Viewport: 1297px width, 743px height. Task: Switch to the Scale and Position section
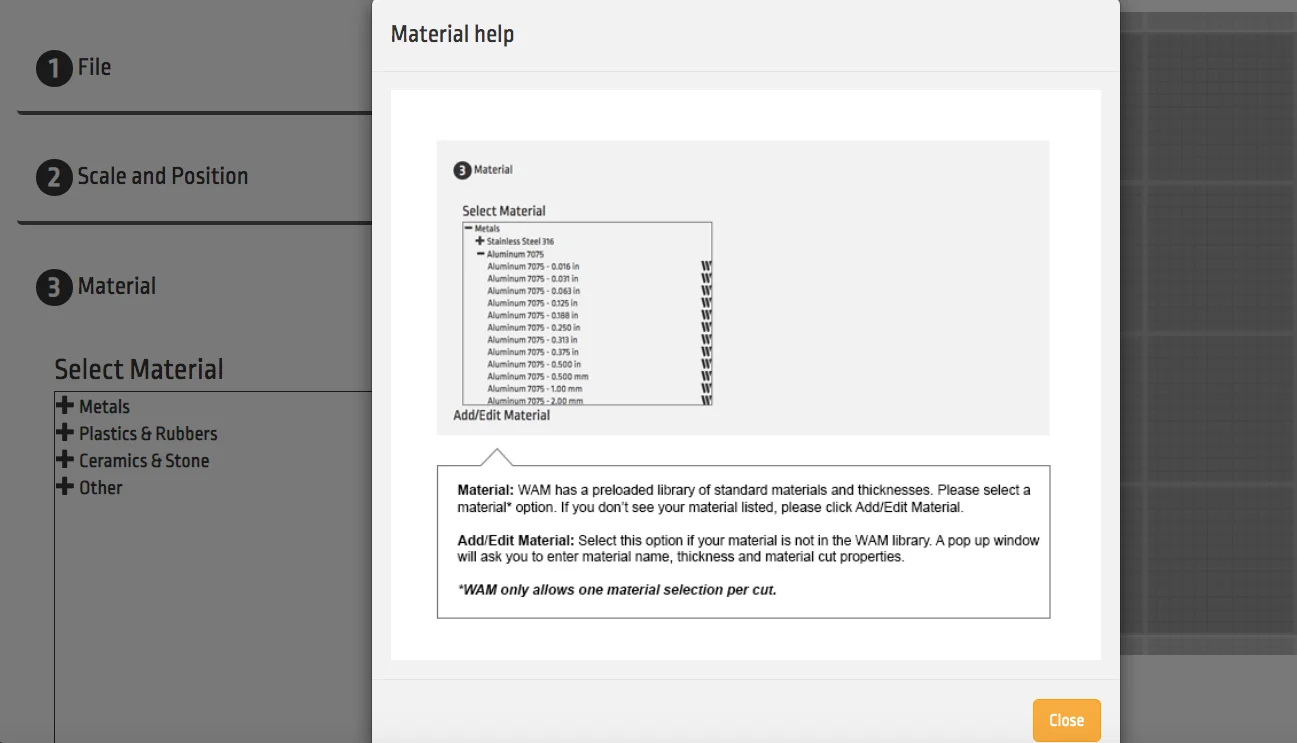tap(163, 176)
